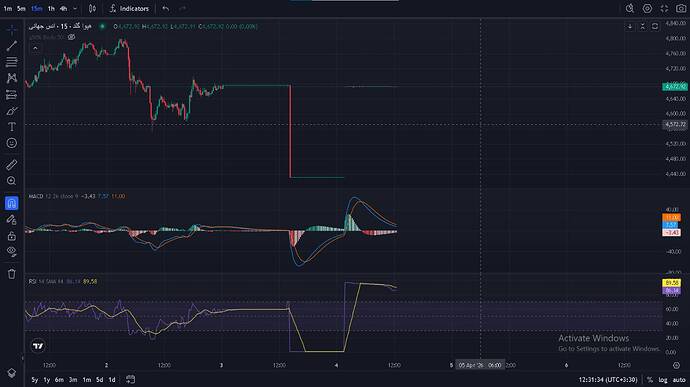Open the Indicators dialog
This screenshot has width=690, height=387.
[x=129, y=8]
